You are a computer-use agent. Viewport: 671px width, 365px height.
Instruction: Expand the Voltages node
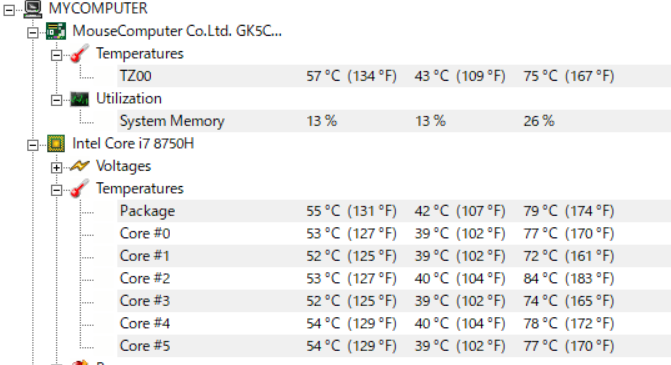pyautogui.click(x=56, y=168)
